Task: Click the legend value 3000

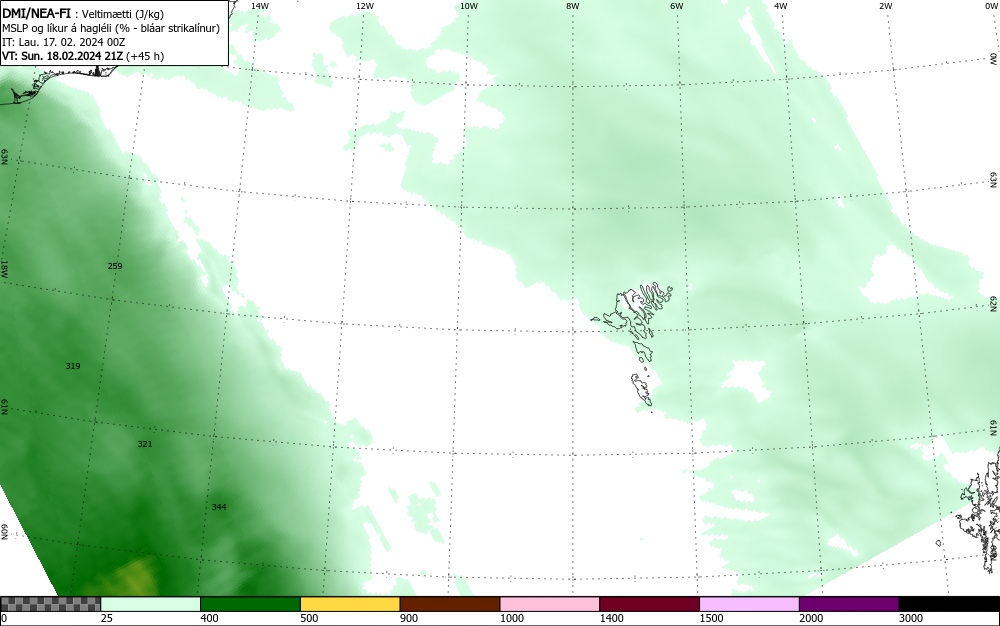Action: 911,618
